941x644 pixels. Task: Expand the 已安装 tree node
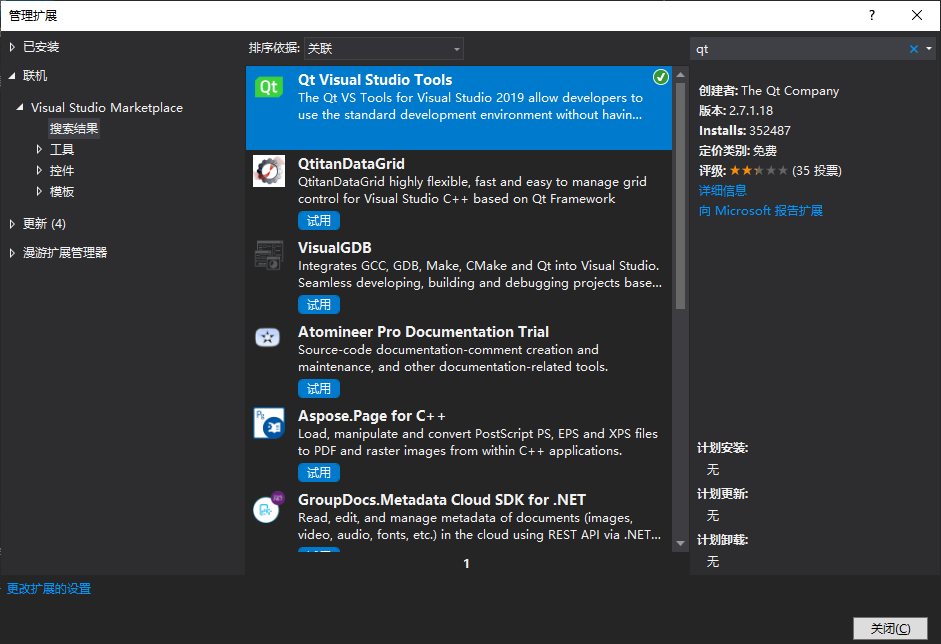click(12, 47)
